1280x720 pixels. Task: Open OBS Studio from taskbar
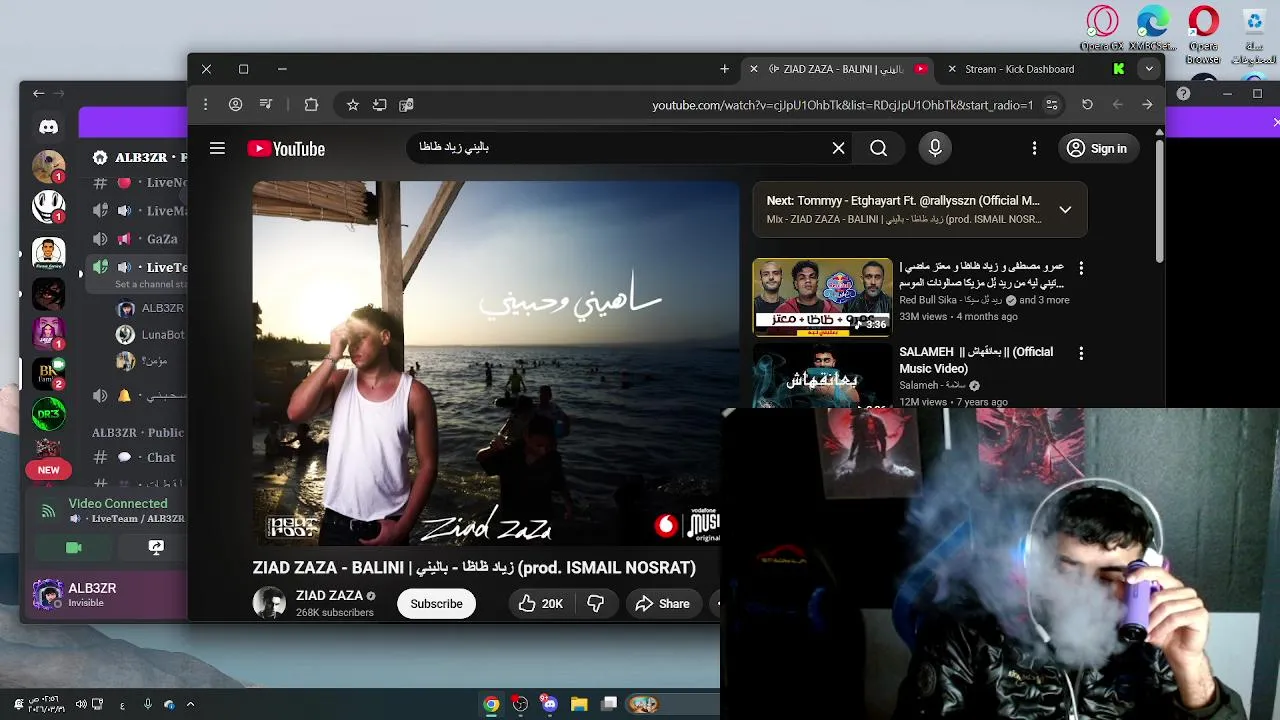[520, 704]
